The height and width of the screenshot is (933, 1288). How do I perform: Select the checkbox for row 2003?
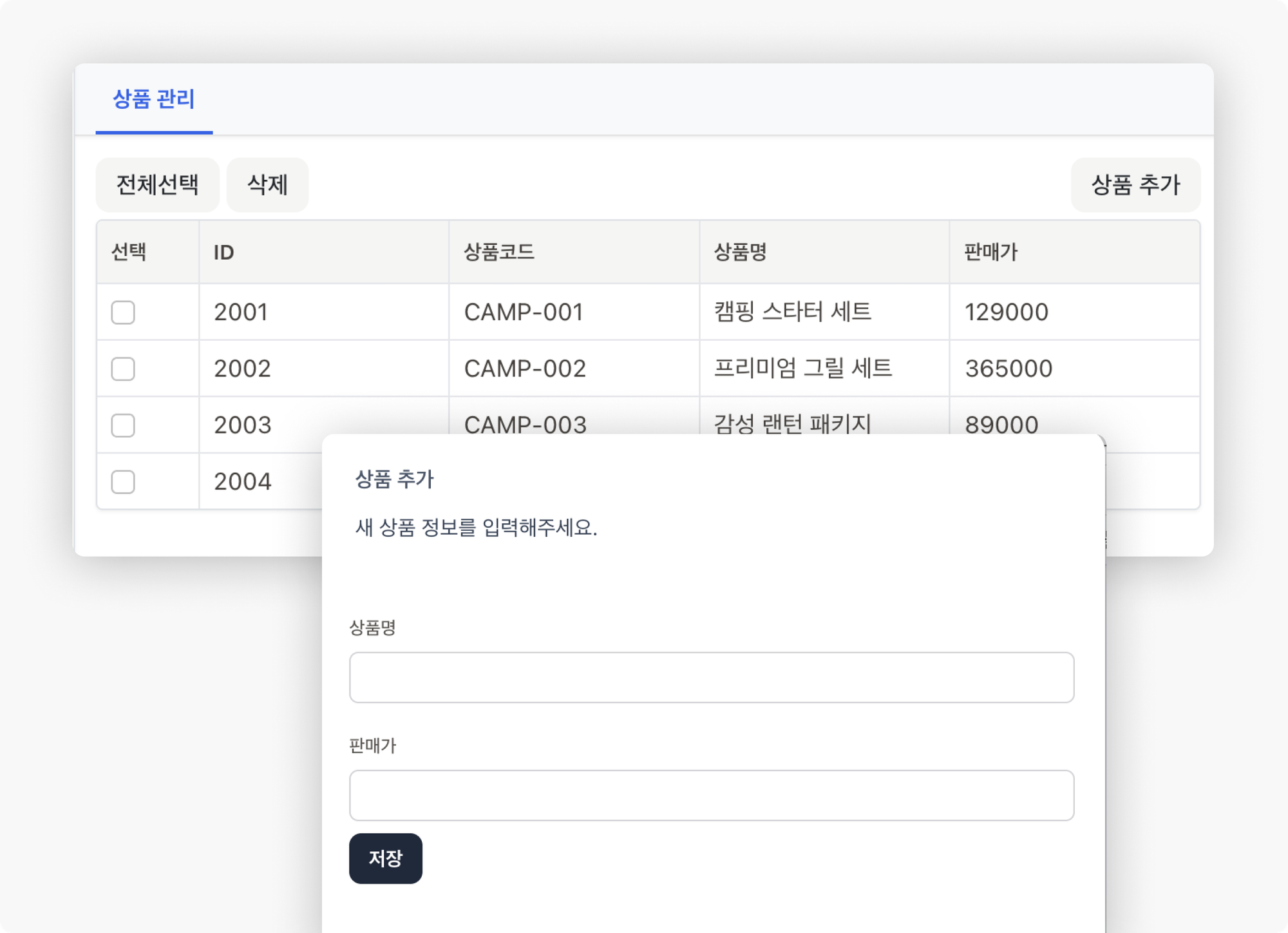pyautogui.click(x=123, y=425)
